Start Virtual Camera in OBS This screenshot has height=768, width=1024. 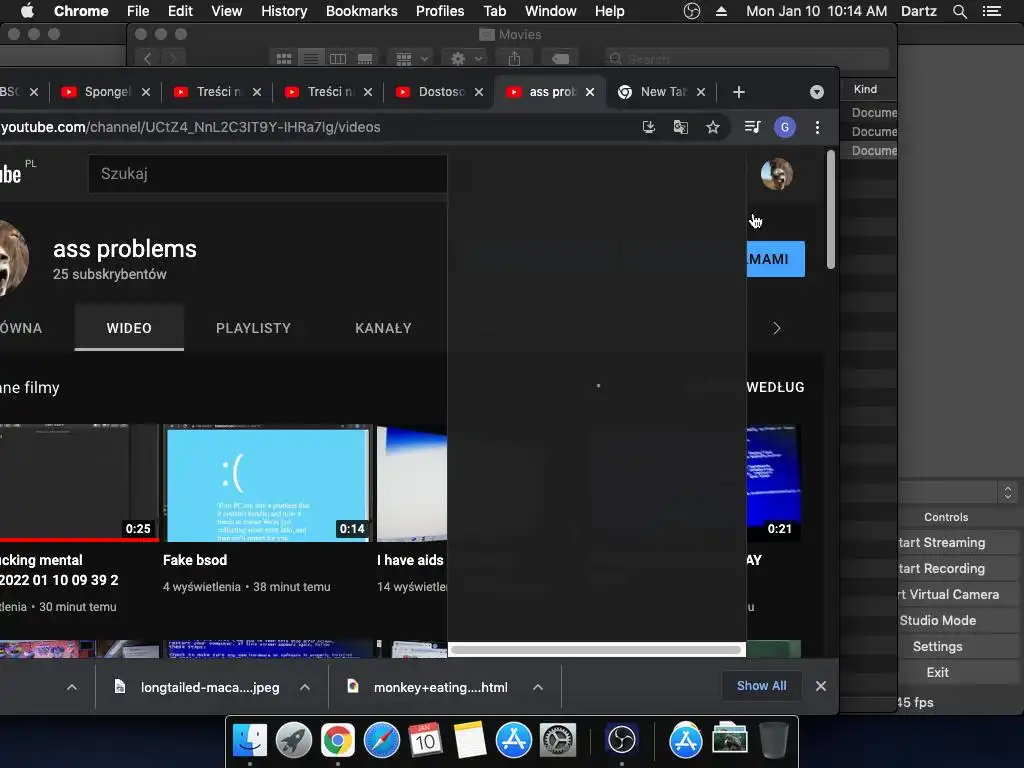956,594
